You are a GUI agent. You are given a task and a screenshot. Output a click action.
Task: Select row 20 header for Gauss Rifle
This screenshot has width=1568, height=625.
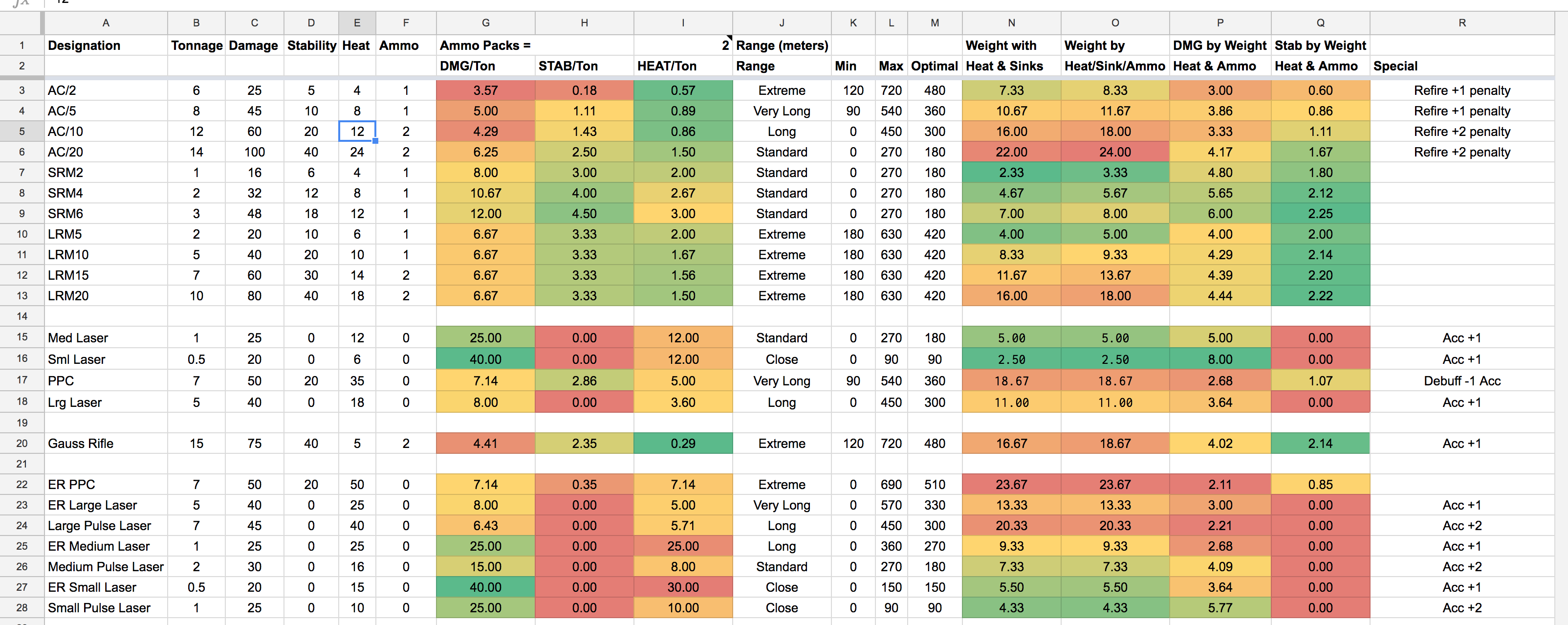(x=22, y=444)
